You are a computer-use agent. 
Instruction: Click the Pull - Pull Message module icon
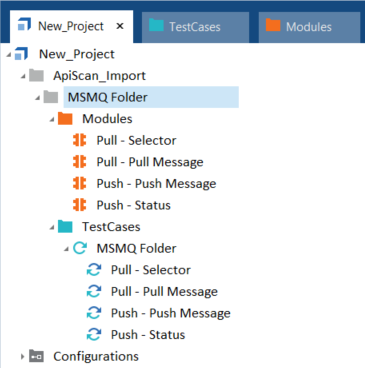(80, 162)
